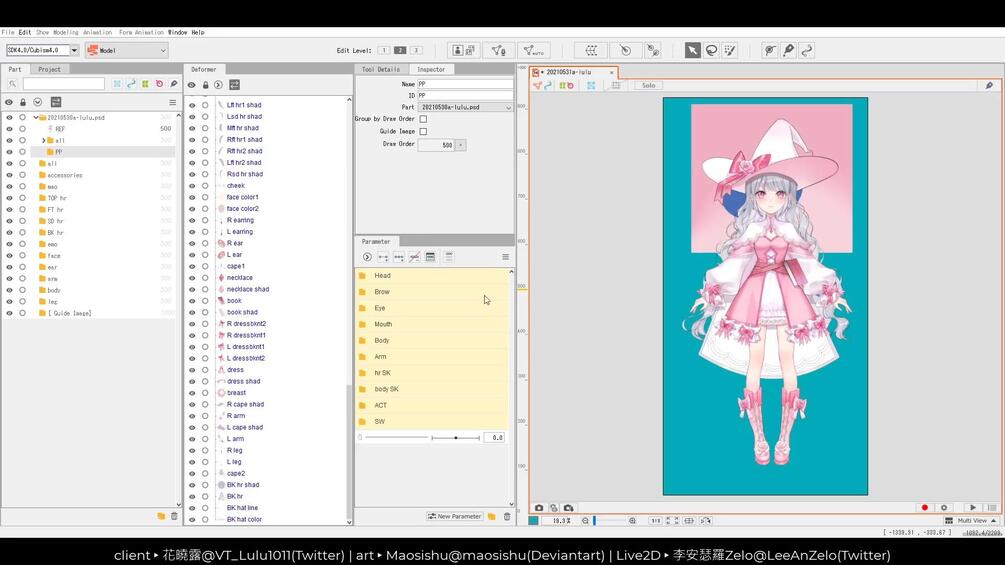Image resolution: width=1005 pixels, height=565 pixels.
Task: Click the automatic mesh generator icon
Action: (x=534, y=50)
